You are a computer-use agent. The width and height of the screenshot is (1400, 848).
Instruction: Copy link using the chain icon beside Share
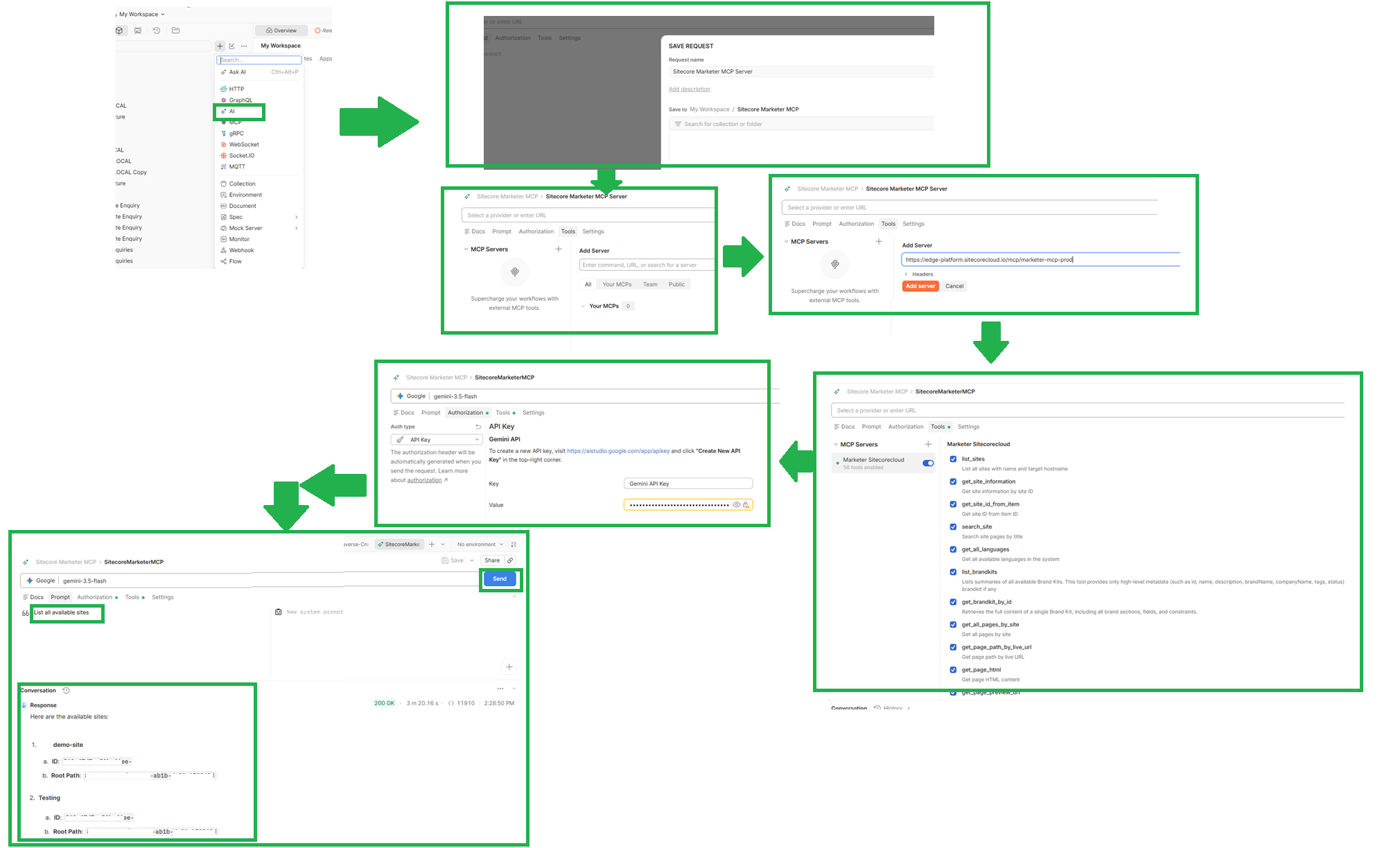tap(510, 560)
